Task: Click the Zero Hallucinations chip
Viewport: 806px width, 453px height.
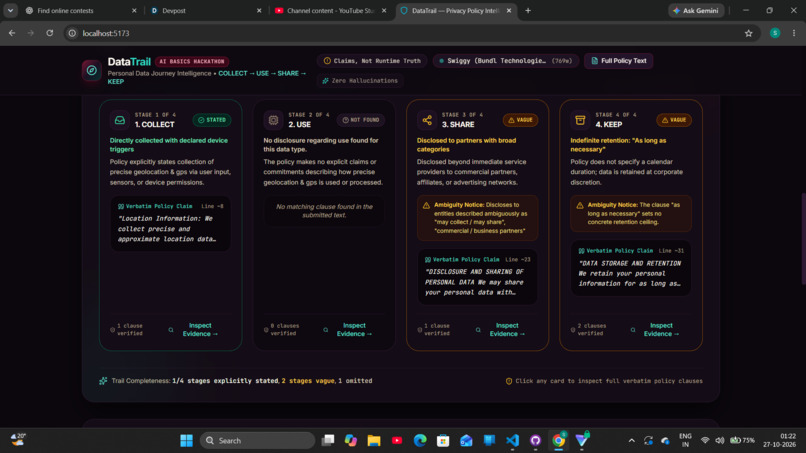Action: pos(360,81)
